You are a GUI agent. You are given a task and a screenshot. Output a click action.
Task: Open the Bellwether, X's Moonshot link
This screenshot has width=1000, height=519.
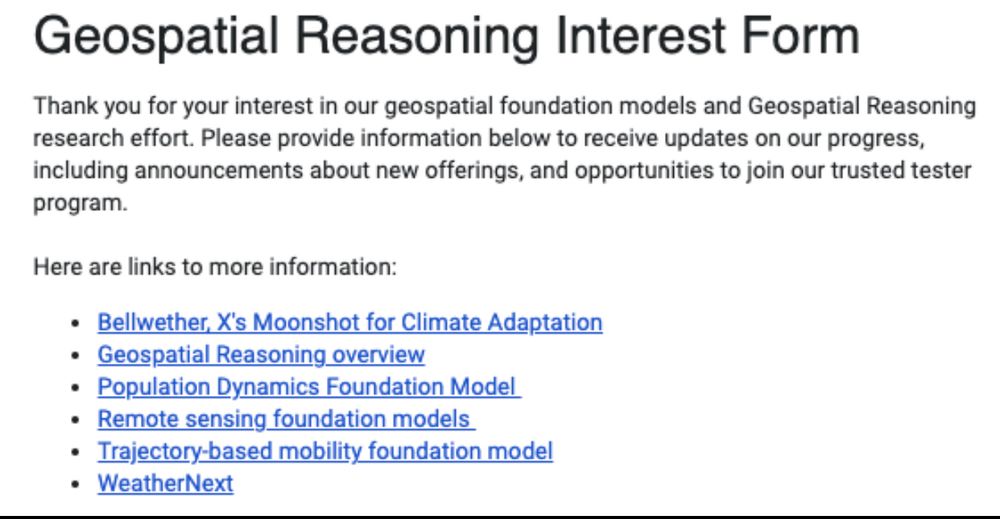point(349,323)
